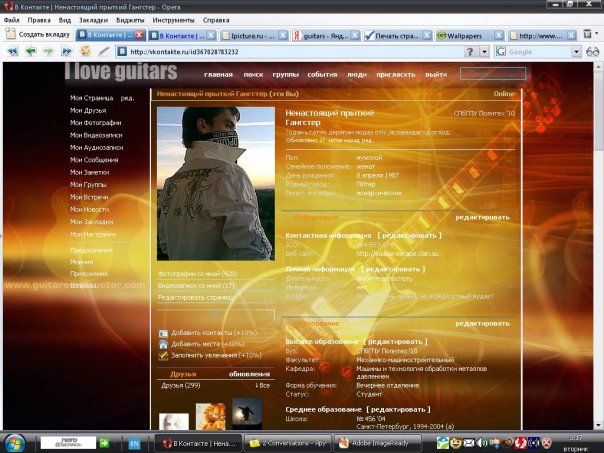Image resolution: width=604 pixels, height=453 pixels.
Task: Open Мои Аудиозаписи in the sidebar
Action: [x=96, y=148]
